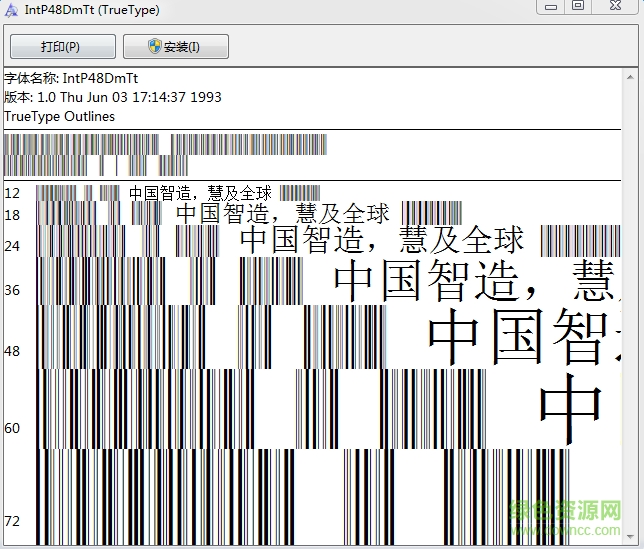Click the TrueType Outlines text
Image resolution: width=644 pixels, height=549 pixels.
coord(59,116)
